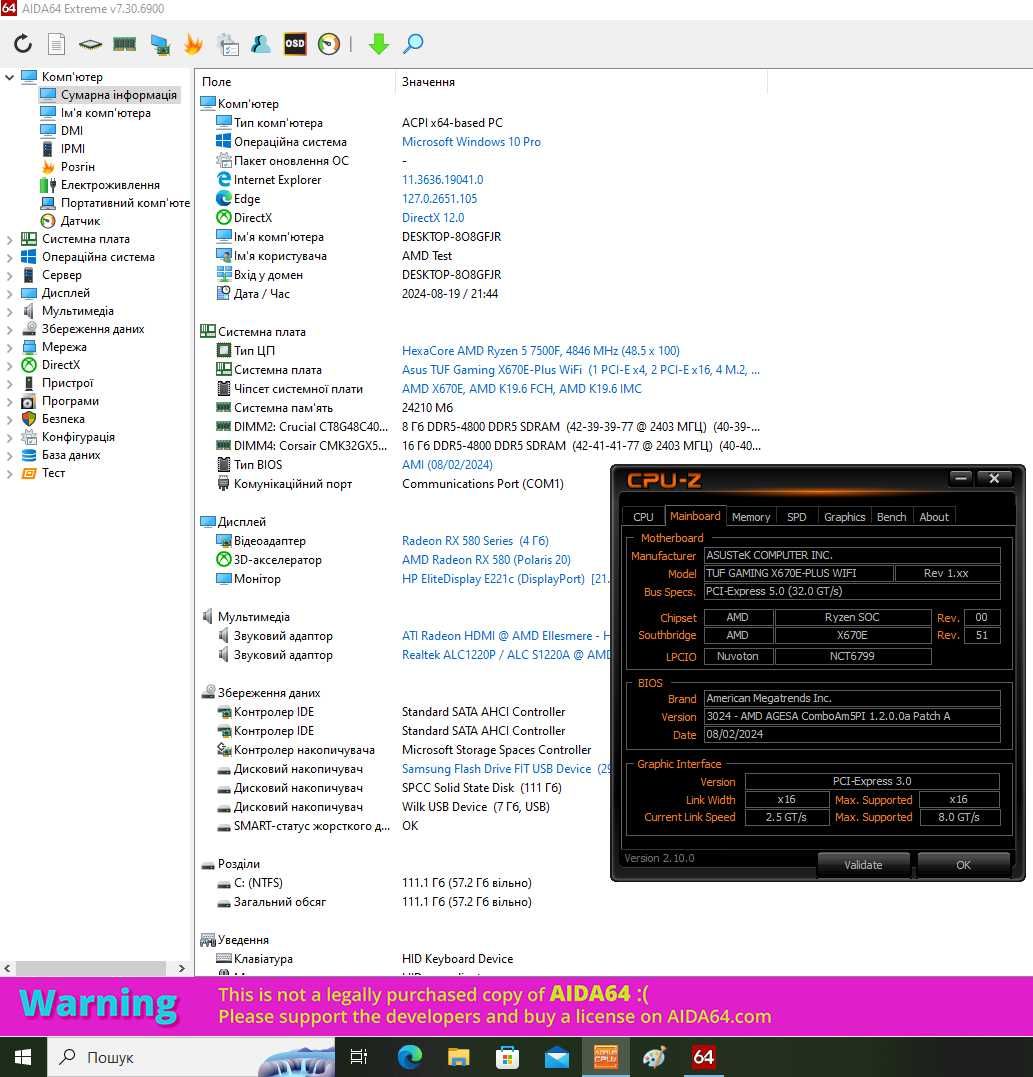Open Radeon RX 580 Series link
1033x1077 pixels.
tap(475, 541)
